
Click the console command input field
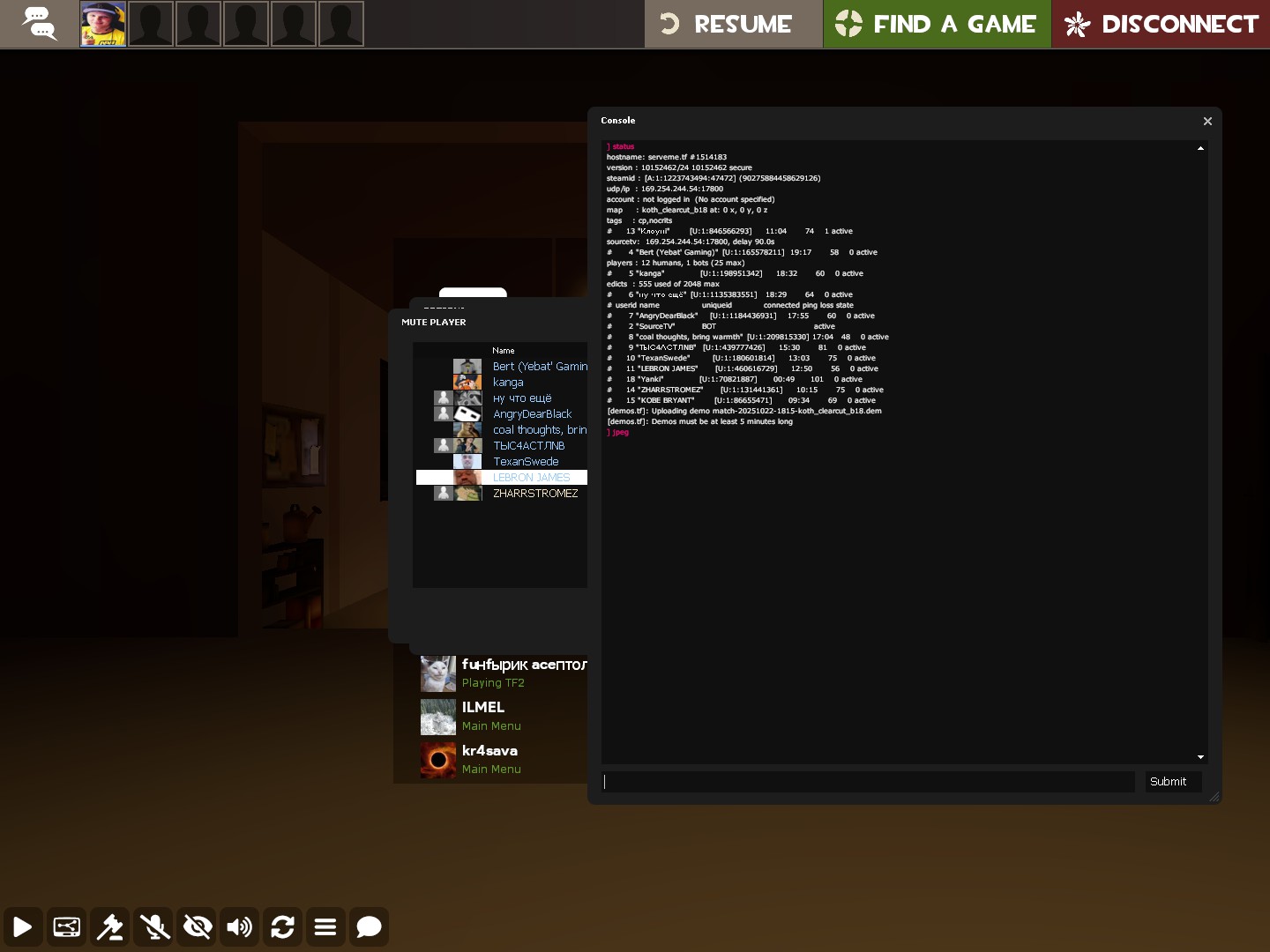coord(868,782)
